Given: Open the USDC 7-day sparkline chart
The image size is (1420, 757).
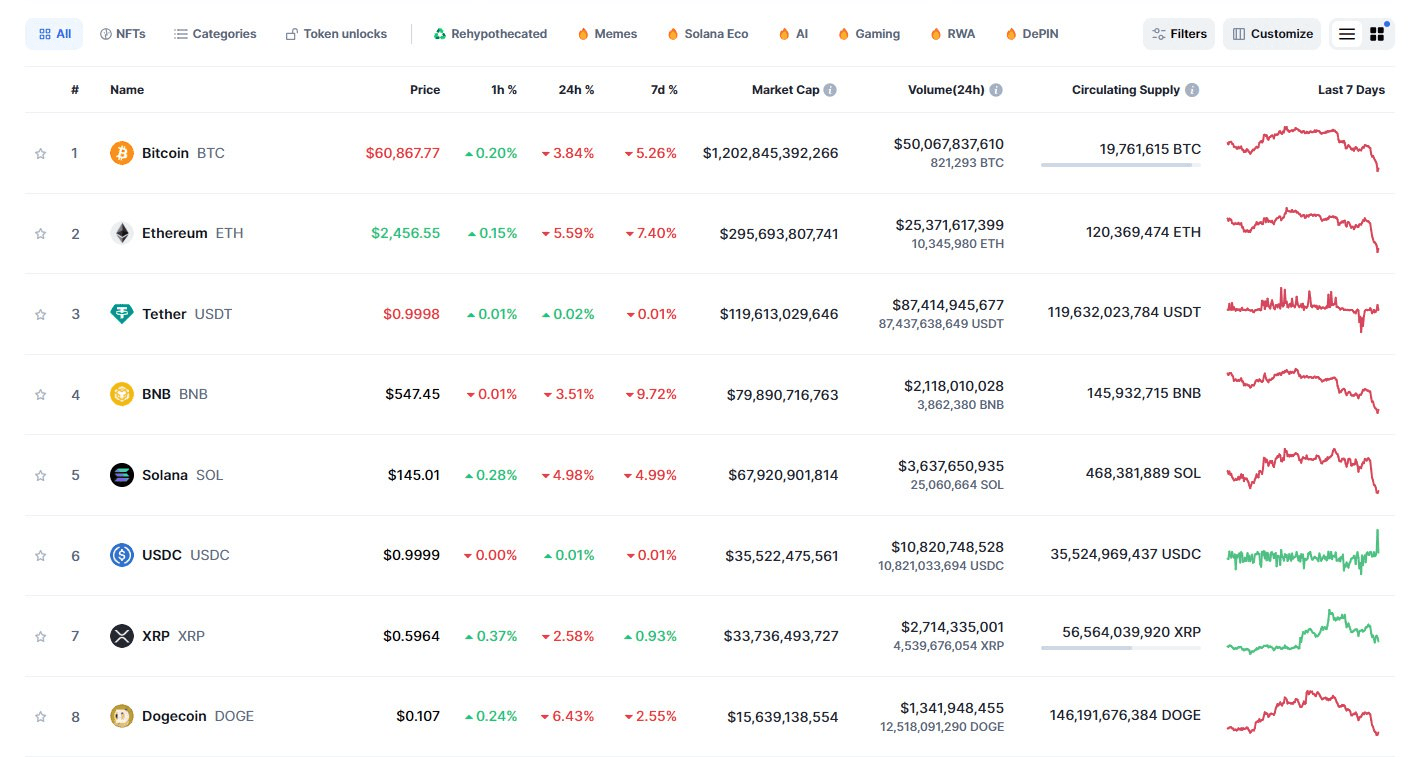Looking at the screenshot, I should click(1303, 552).
